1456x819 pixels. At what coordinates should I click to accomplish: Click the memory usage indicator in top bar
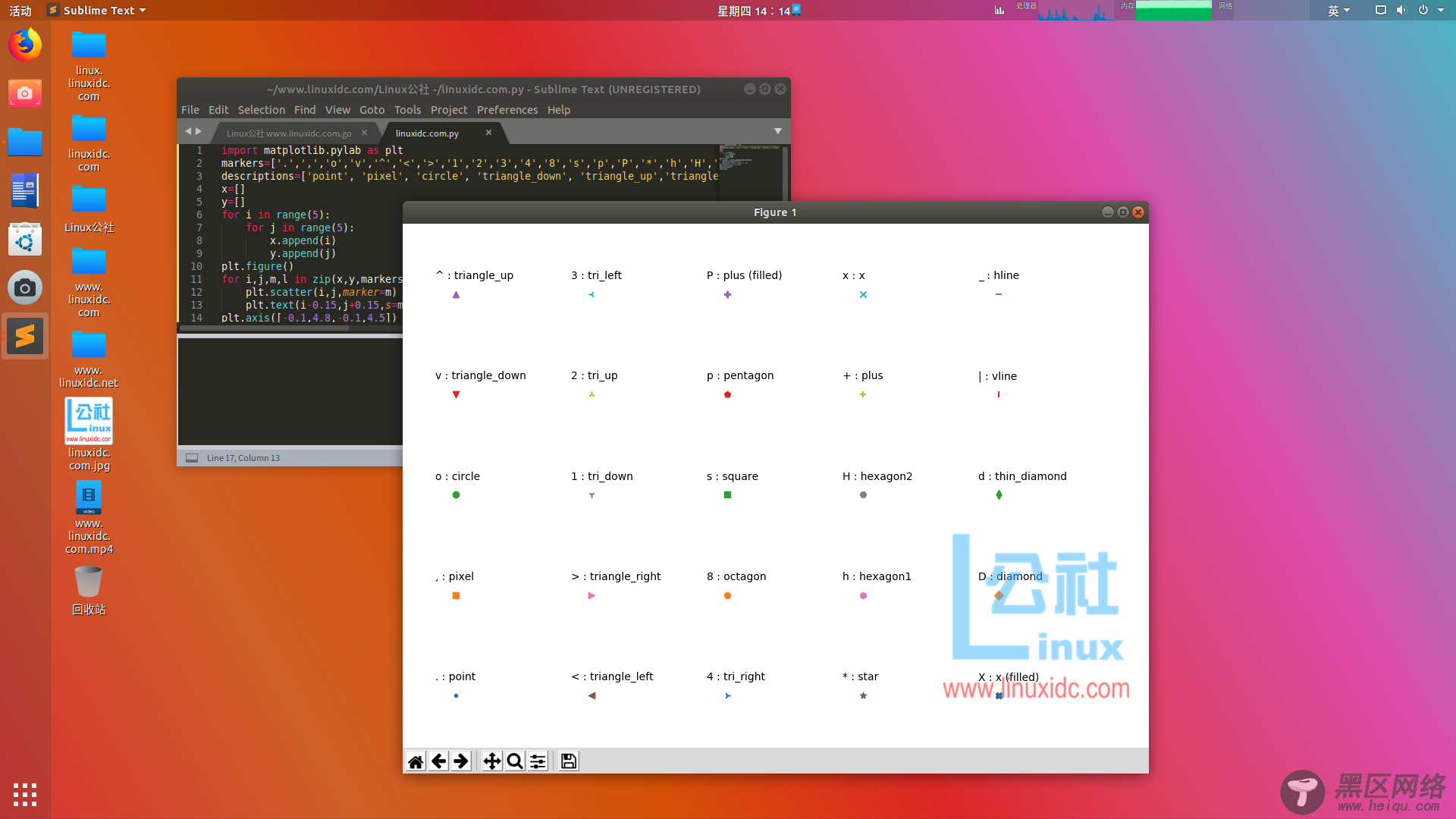pyautogui.click(x=1173, y=11)
